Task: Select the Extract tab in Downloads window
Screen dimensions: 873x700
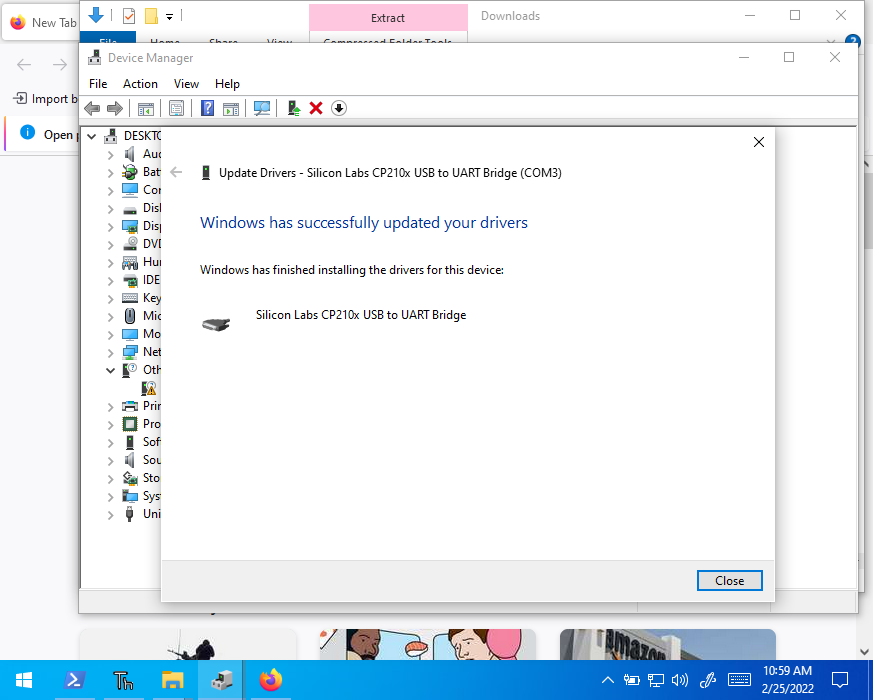Action: 388,18
